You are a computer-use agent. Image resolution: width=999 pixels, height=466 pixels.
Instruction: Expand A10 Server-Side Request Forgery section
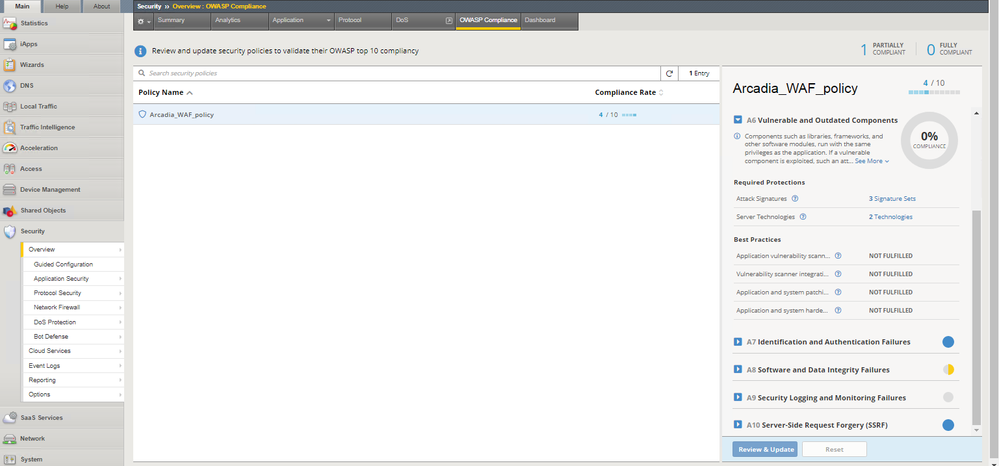tap(738, 425)
